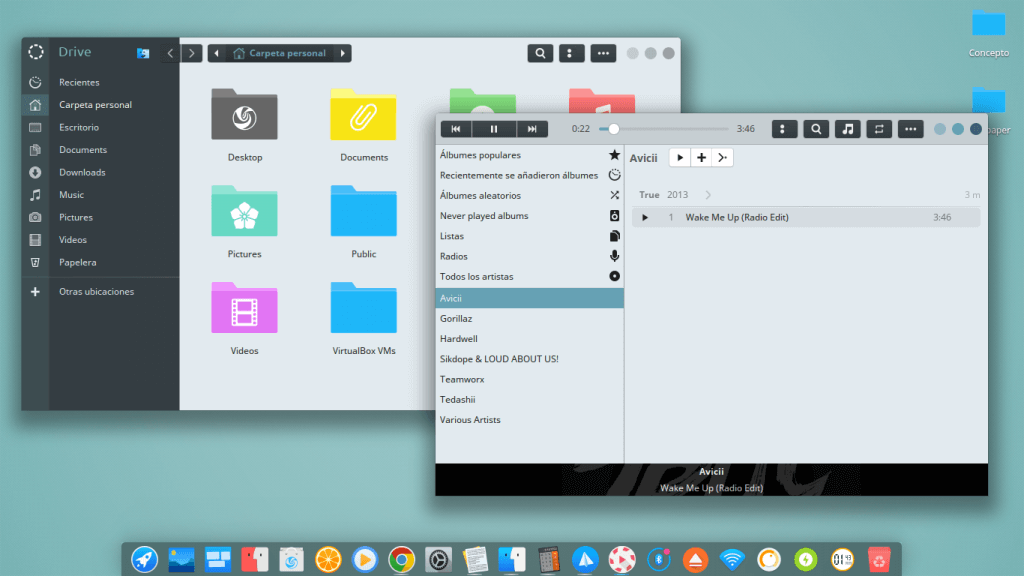Select the teal Pictures folder
1024x576 pixels.
click(244, 211)
